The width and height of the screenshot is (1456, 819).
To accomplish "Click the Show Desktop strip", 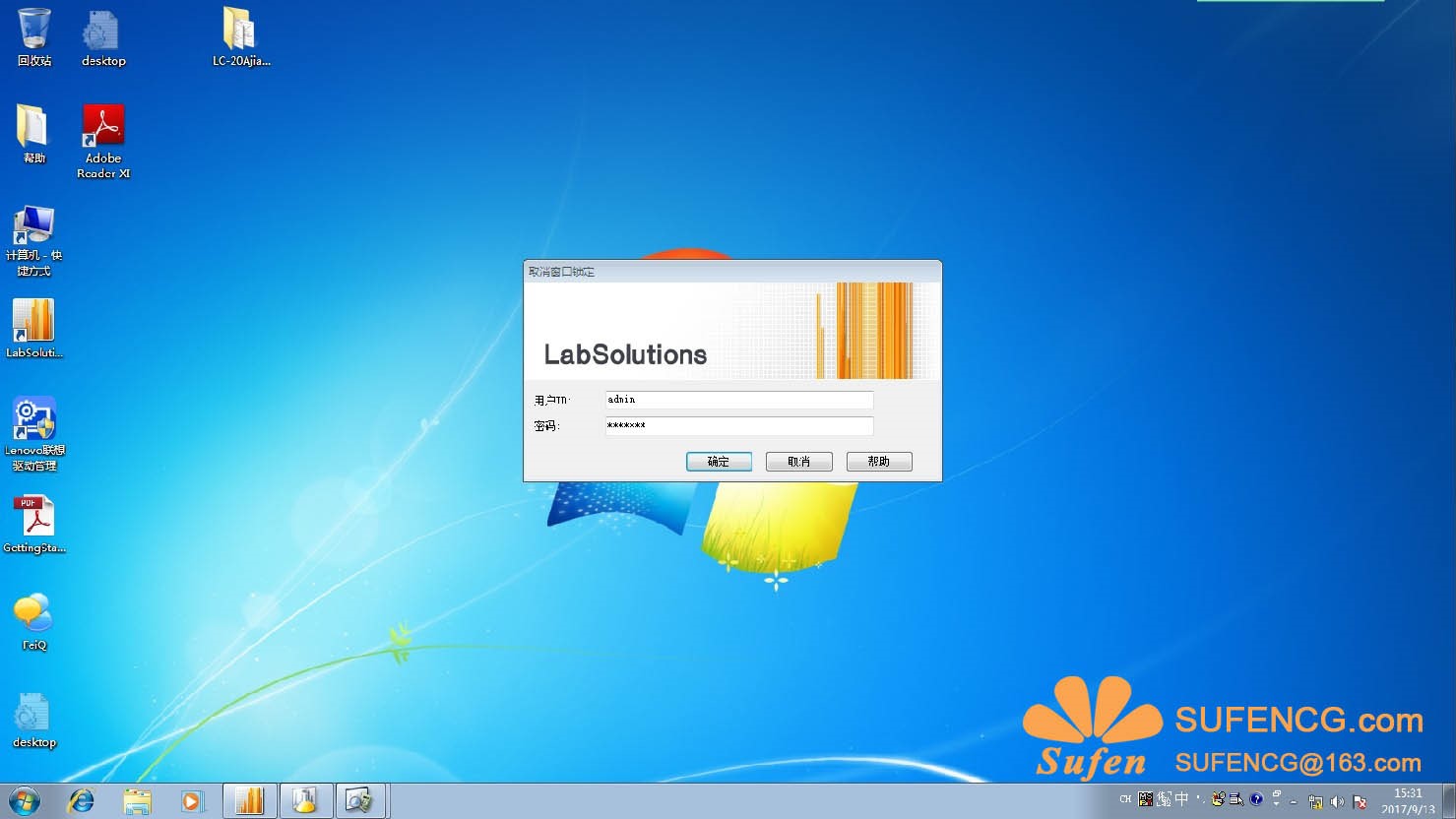I will (x=1449, y=801).
